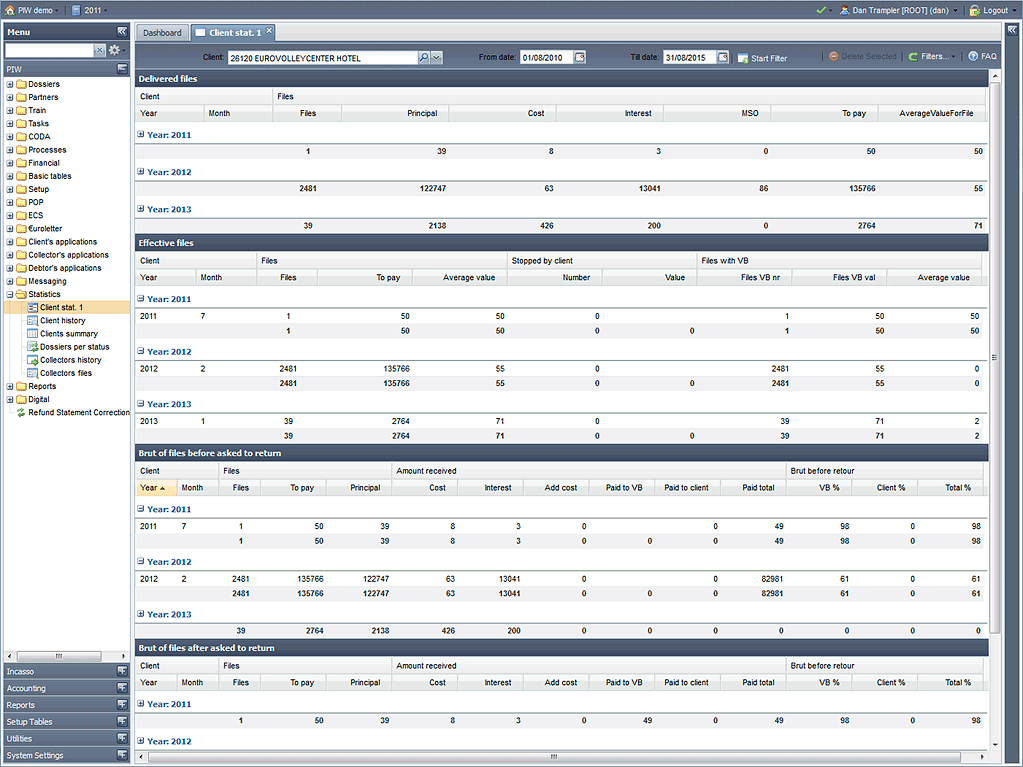Expand Year: 2012 in Brut after return
This screenshot has width=1023, height=767.
click(x=141, y=741)
